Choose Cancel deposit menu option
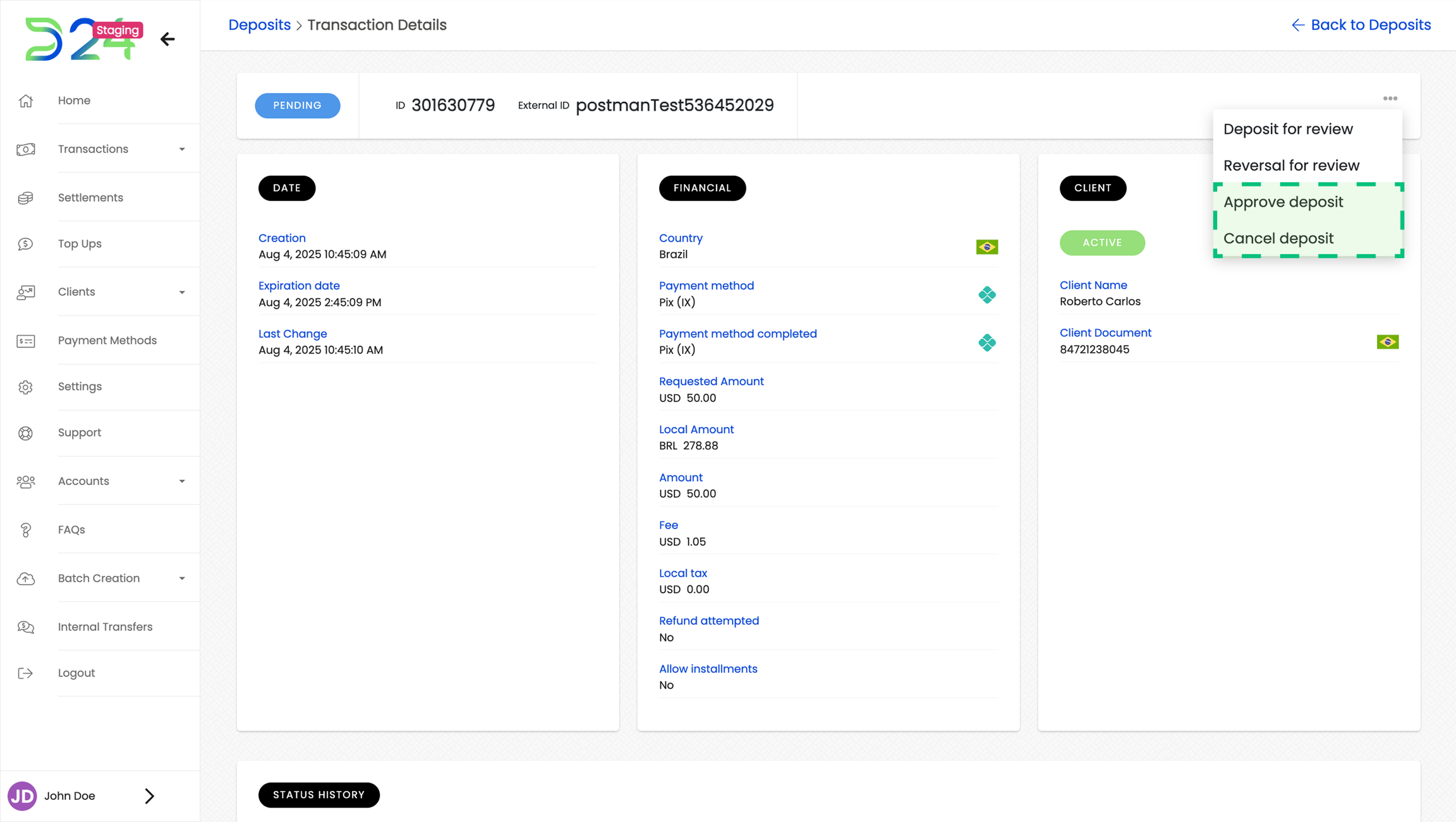1456x822 pixels. 1278,238
